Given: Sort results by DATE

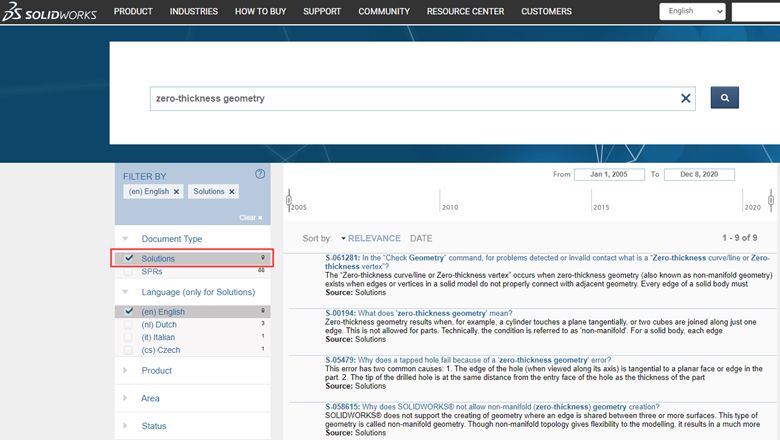Looking at the screenshot, I should 421,239.
